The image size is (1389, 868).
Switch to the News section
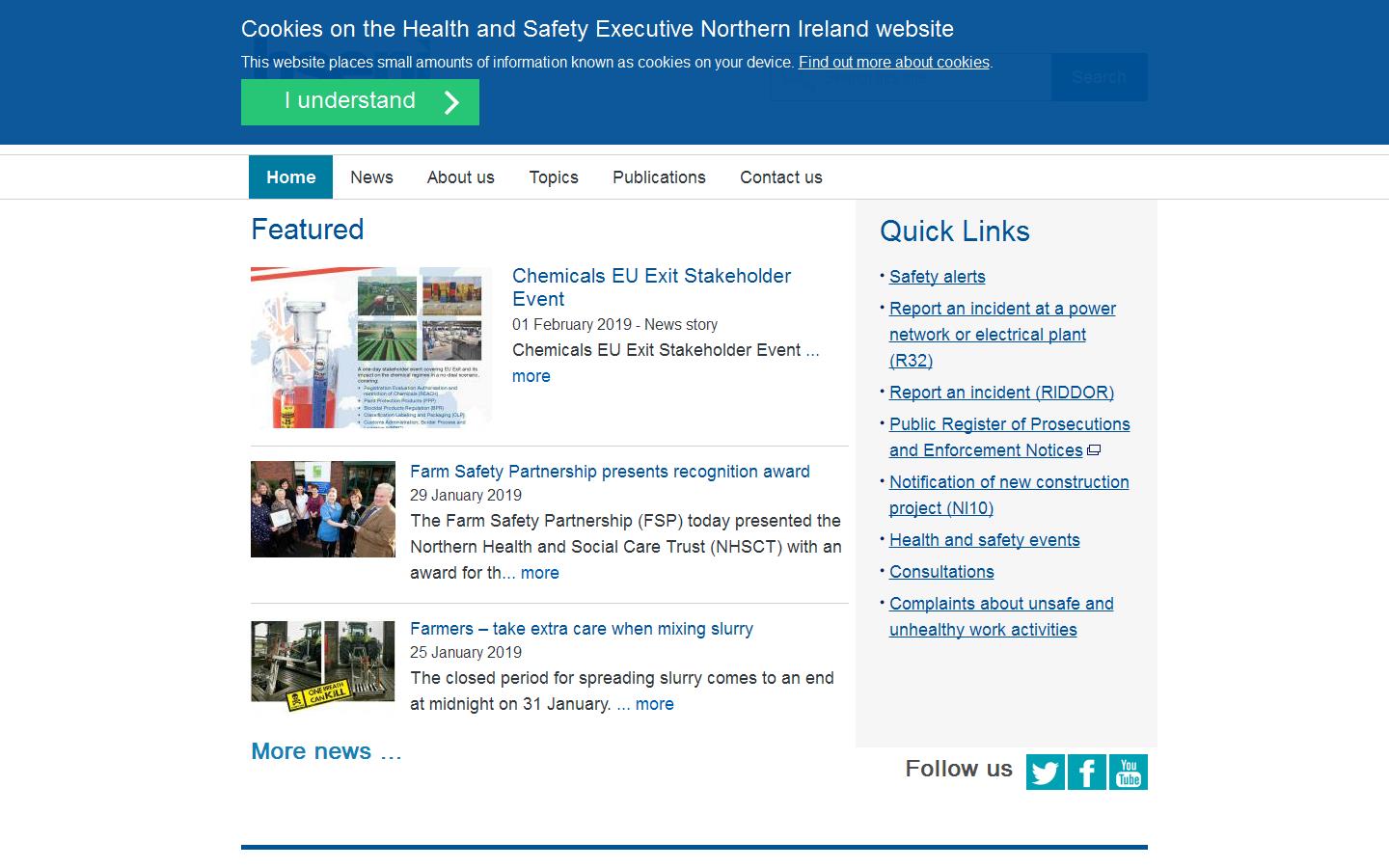coord(371,176)
